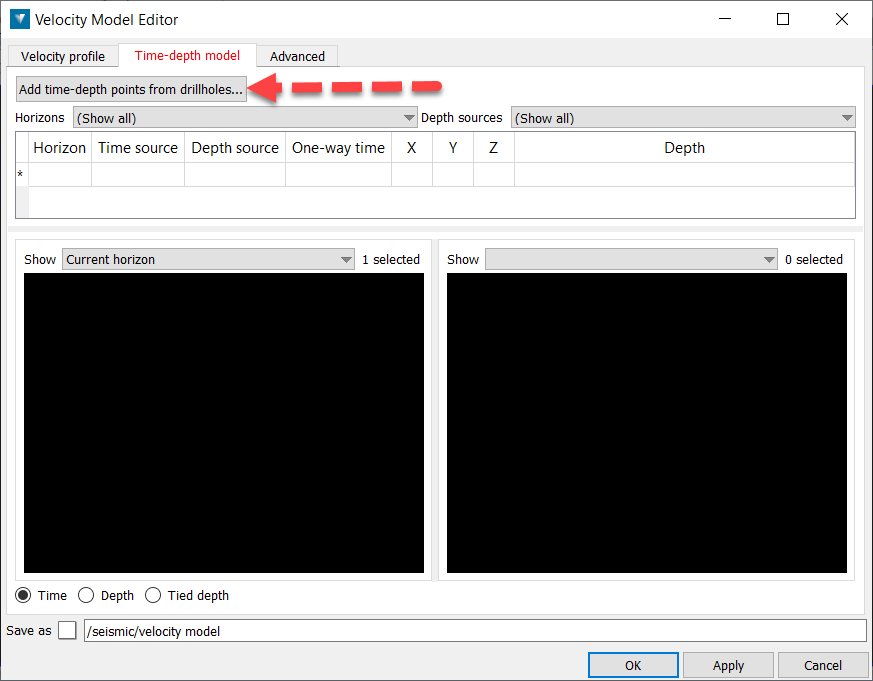Viewport: 873px width, 681px height.
Task: Select the new row asterisk marker
Action: [21, 174]
